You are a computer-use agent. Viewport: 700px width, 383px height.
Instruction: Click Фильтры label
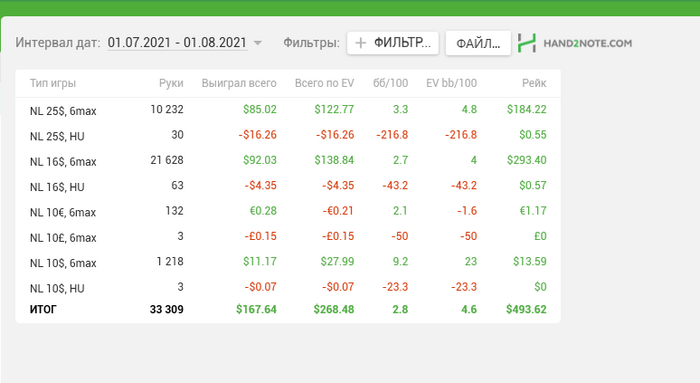(x=311, y=43)
